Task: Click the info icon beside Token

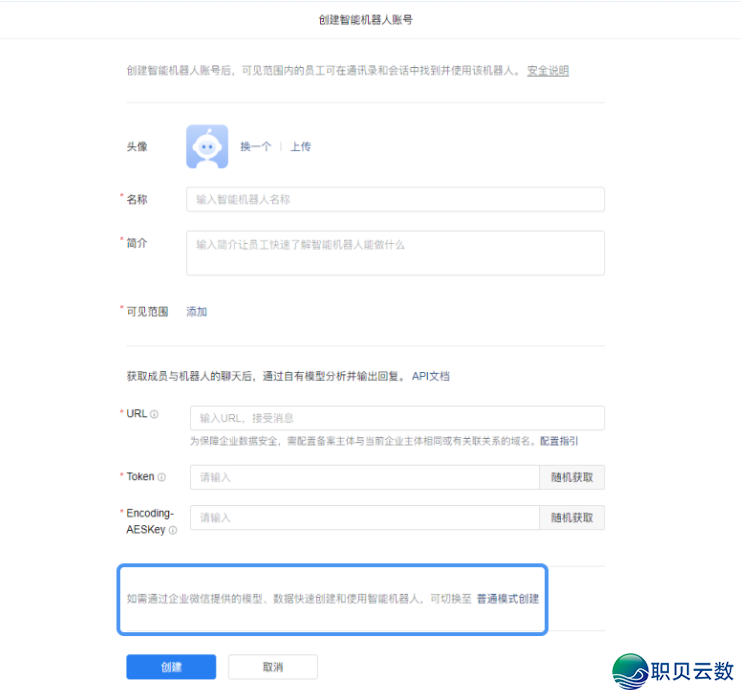Action: point(162,478)
